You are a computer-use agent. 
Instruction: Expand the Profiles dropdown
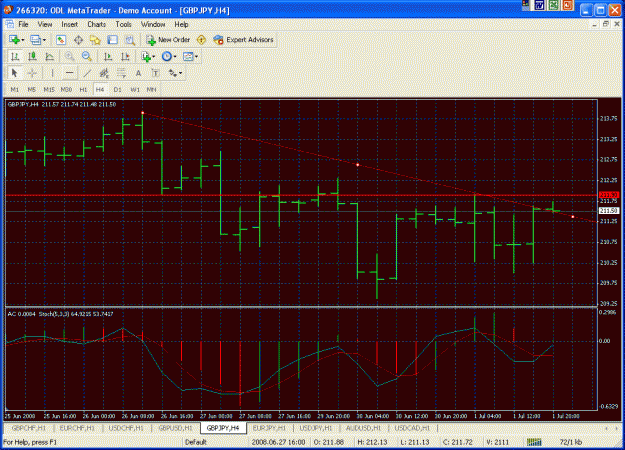coord(44,40)
